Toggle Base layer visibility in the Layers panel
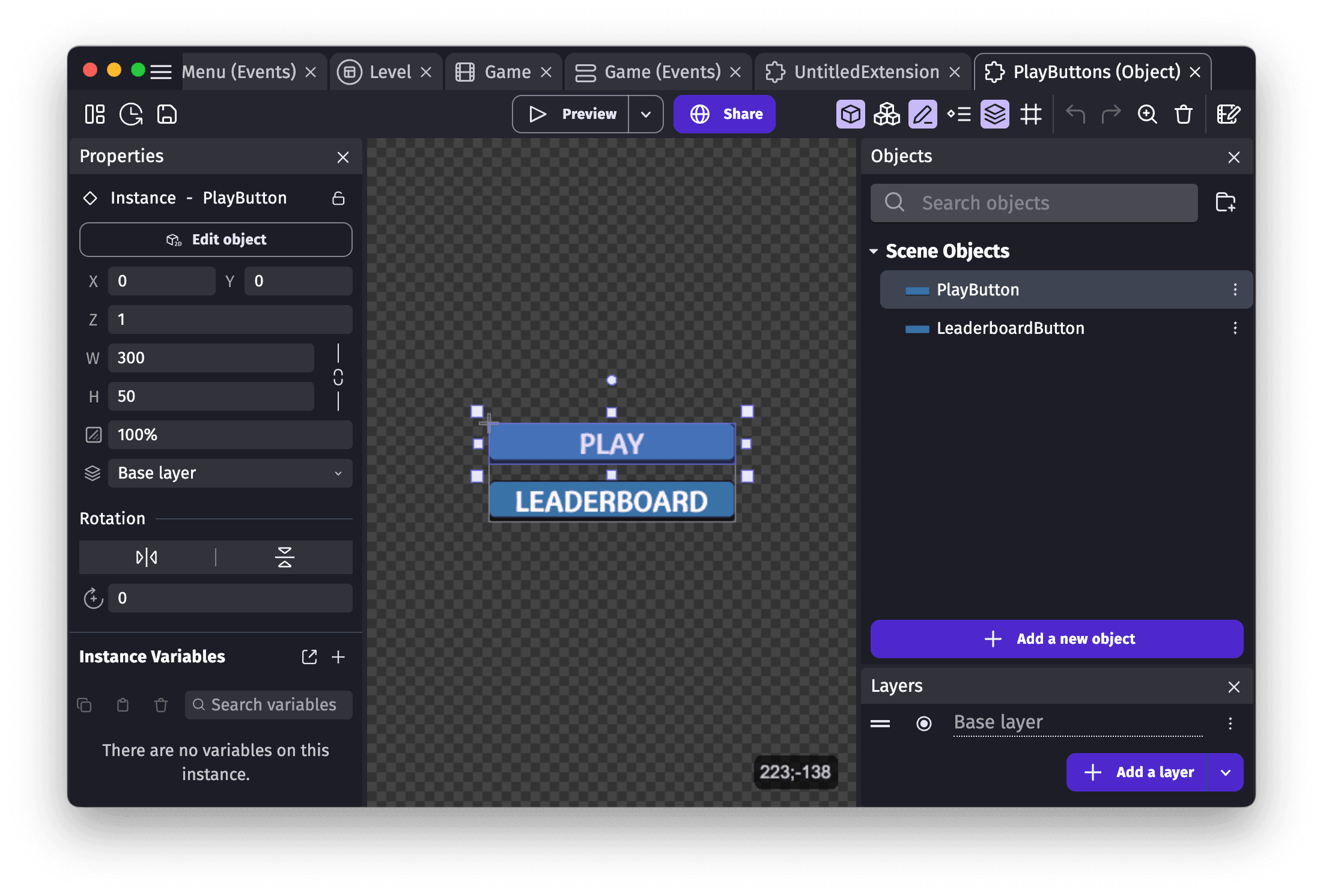This screenshot has width=1323, height=896. coord(923,724)
